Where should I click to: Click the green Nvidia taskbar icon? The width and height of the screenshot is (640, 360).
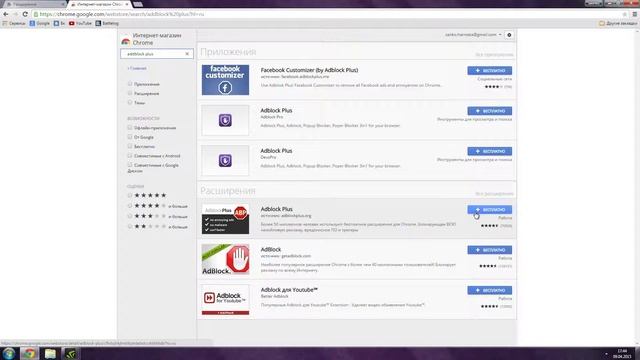pyautogui.click(x=71, y=353)
